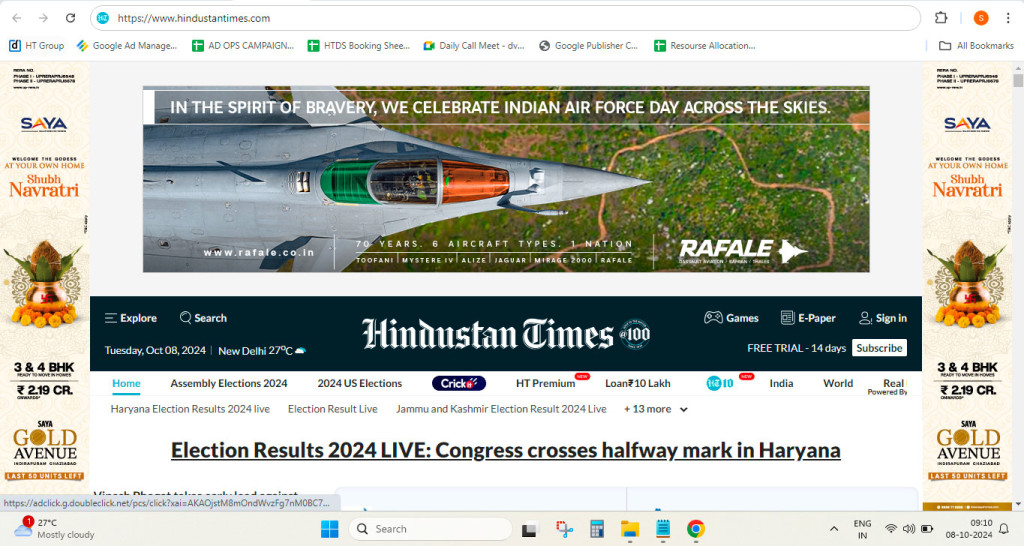Open the HT10 logo tab

pos(720,383)
